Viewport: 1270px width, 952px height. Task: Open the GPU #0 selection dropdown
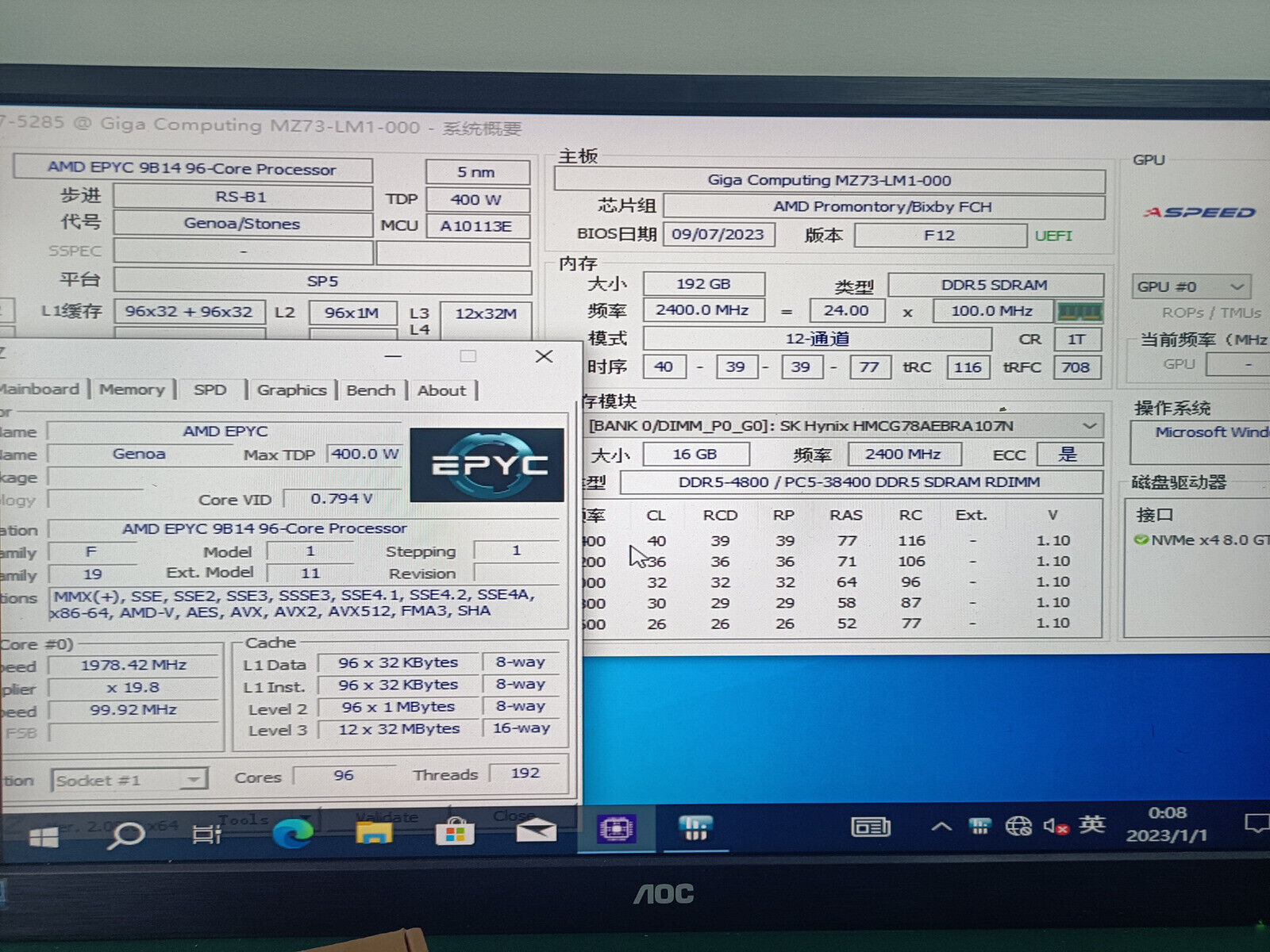(x=1236, y=286)
